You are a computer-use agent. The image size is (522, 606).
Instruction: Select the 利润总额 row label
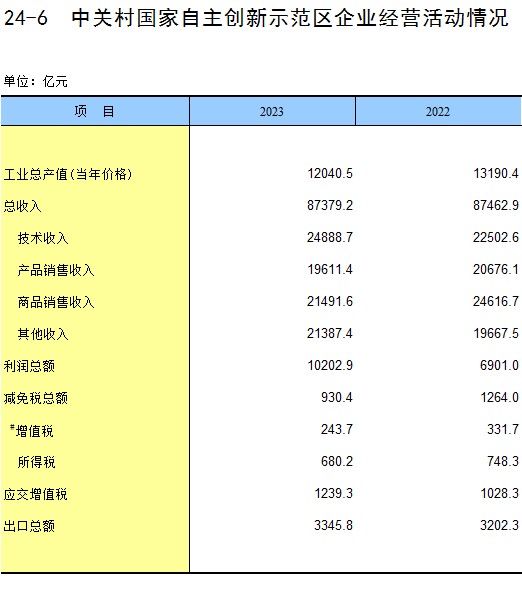pos(29,366)
